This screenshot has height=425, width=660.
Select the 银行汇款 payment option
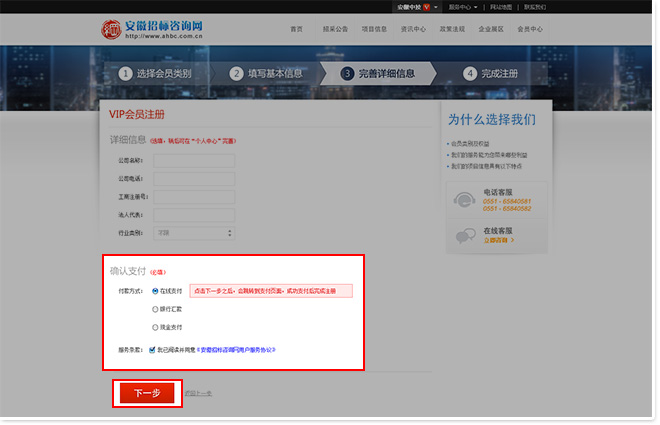click(155, 309)
